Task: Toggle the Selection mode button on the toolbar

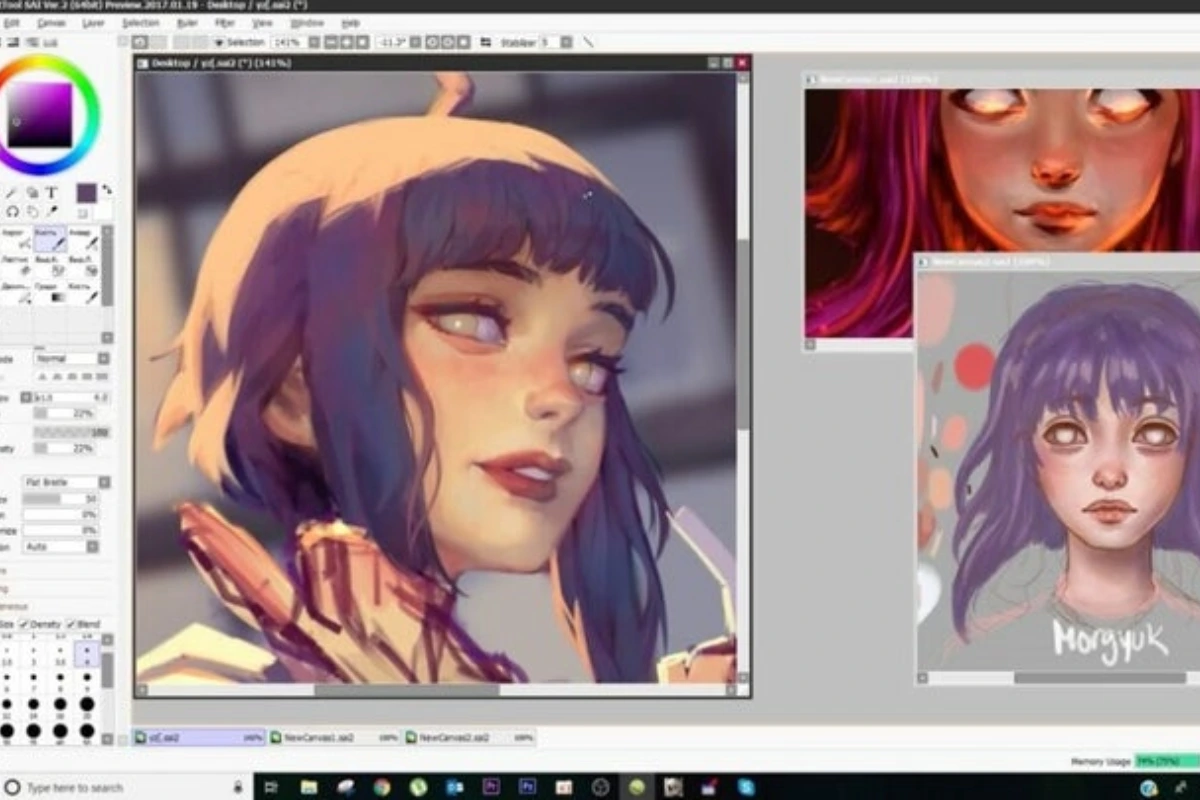Action: (222, 41)
